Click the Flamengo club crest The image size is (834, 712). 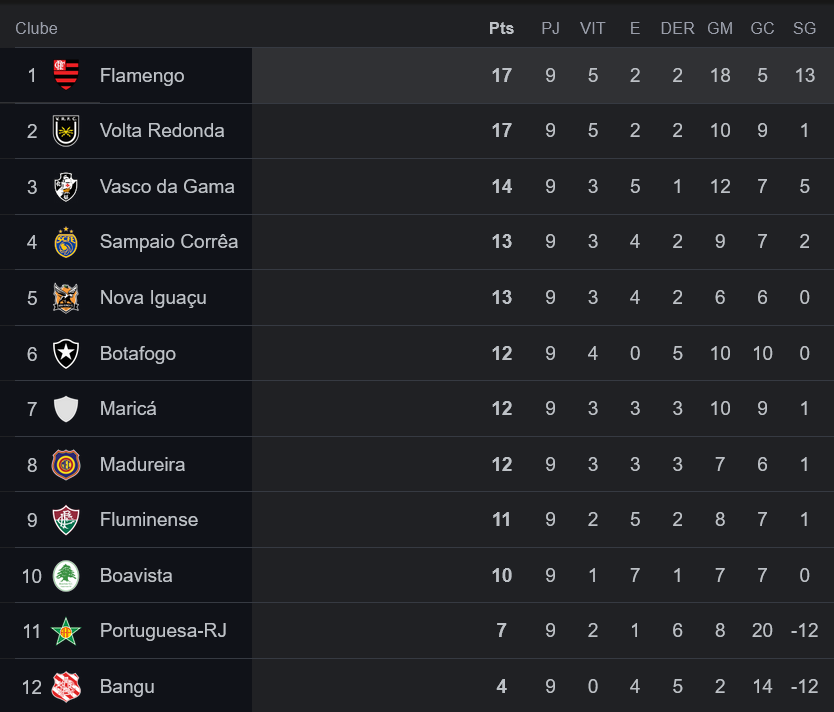click(66, 74)
